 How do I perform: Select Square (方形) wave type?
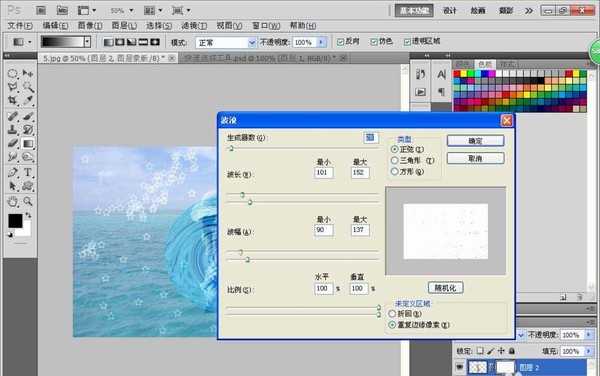pos(394,172)
